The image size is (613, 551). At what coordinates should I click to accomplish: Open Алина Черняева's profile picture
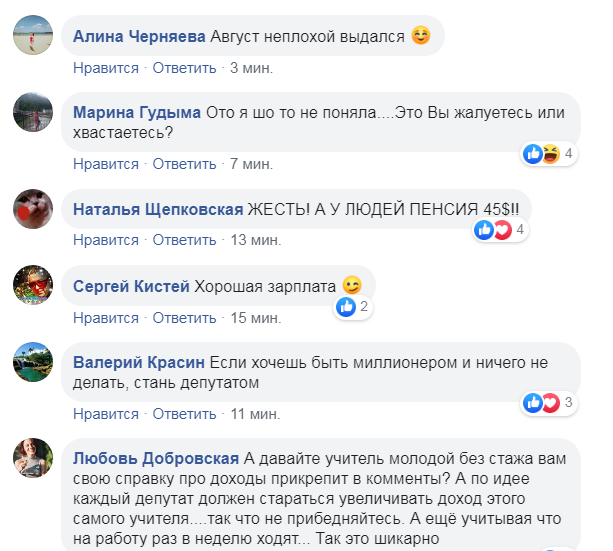[32, 37]
